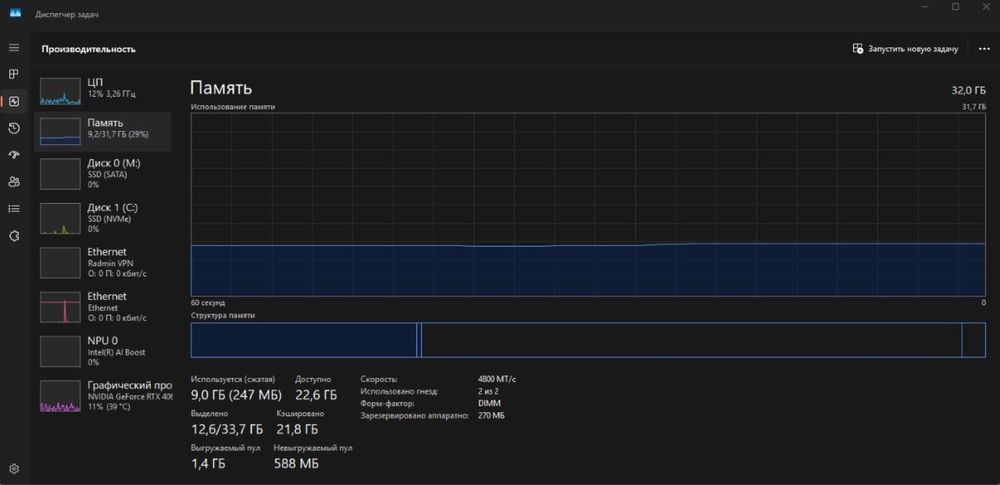Image resolution: width=1000 pixels, height=485 pixels.
Task: Open the Processes page from sidebar
Action: 14,74
